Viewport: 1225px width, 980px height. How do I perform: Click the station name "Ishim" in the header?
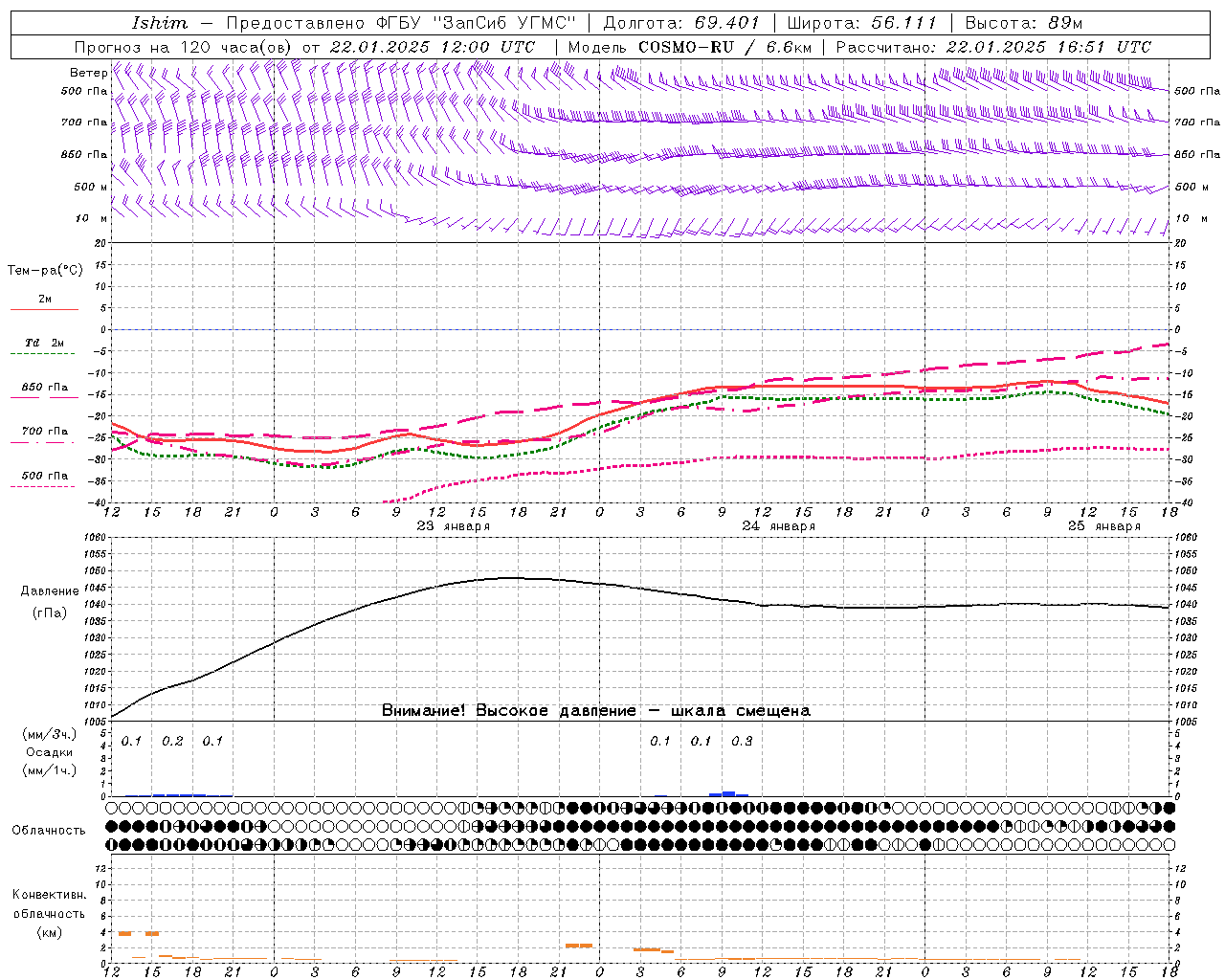click(160, 23)
